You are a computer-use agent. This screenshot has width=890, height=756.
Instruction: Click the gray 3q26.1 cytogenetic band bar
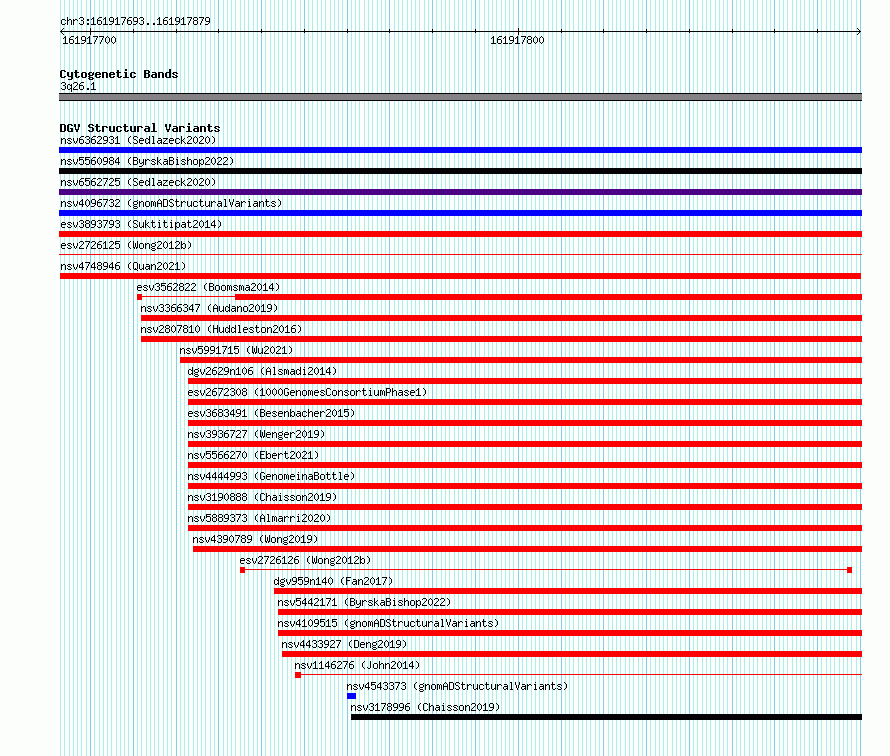coord(460,97)
